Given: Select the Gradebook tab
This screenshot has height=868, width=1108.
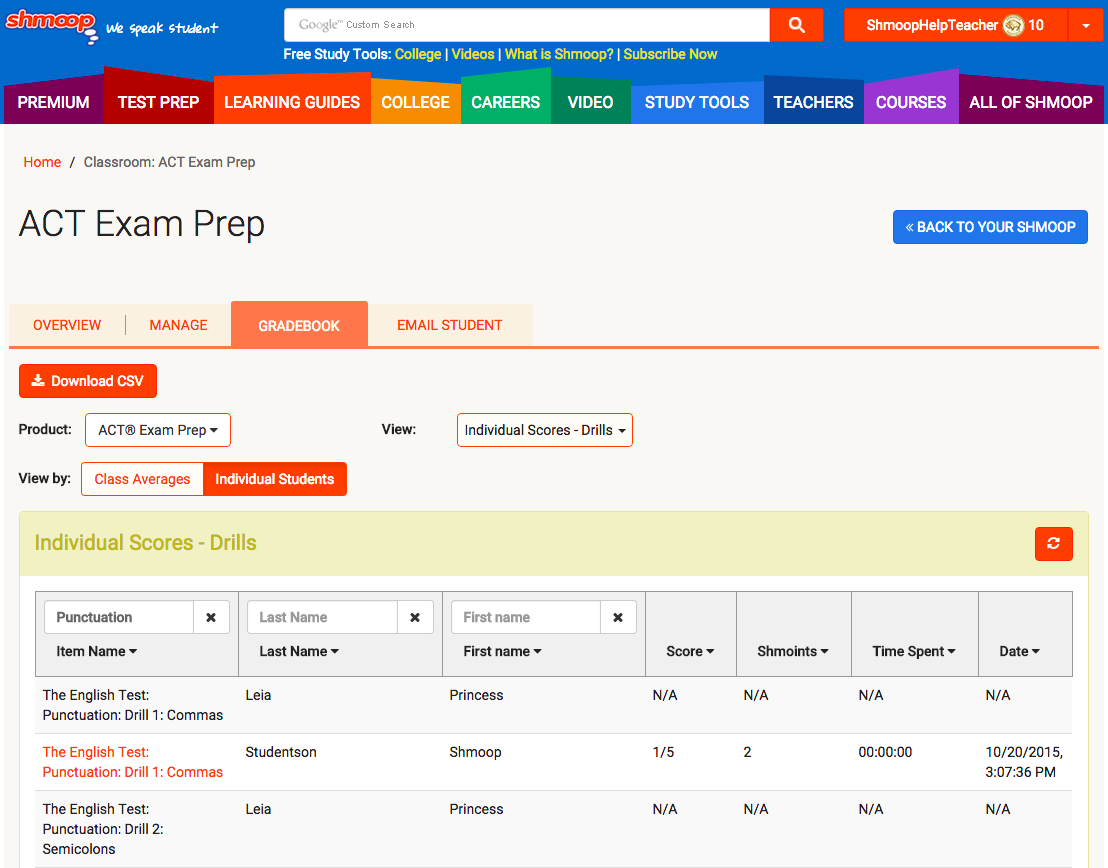Looking at the screenshot, I should (299, 325).
